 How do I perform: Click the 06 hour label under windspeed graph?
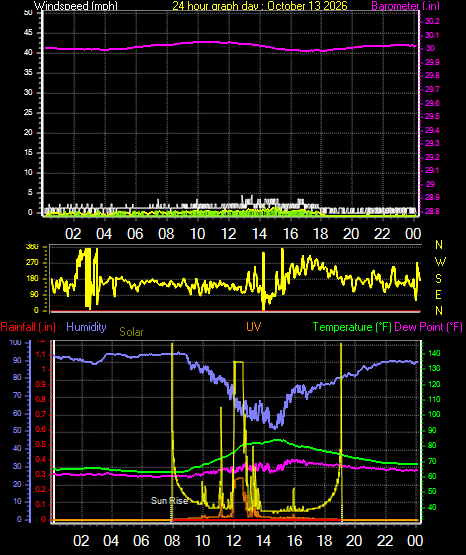[x=135, y=234]
